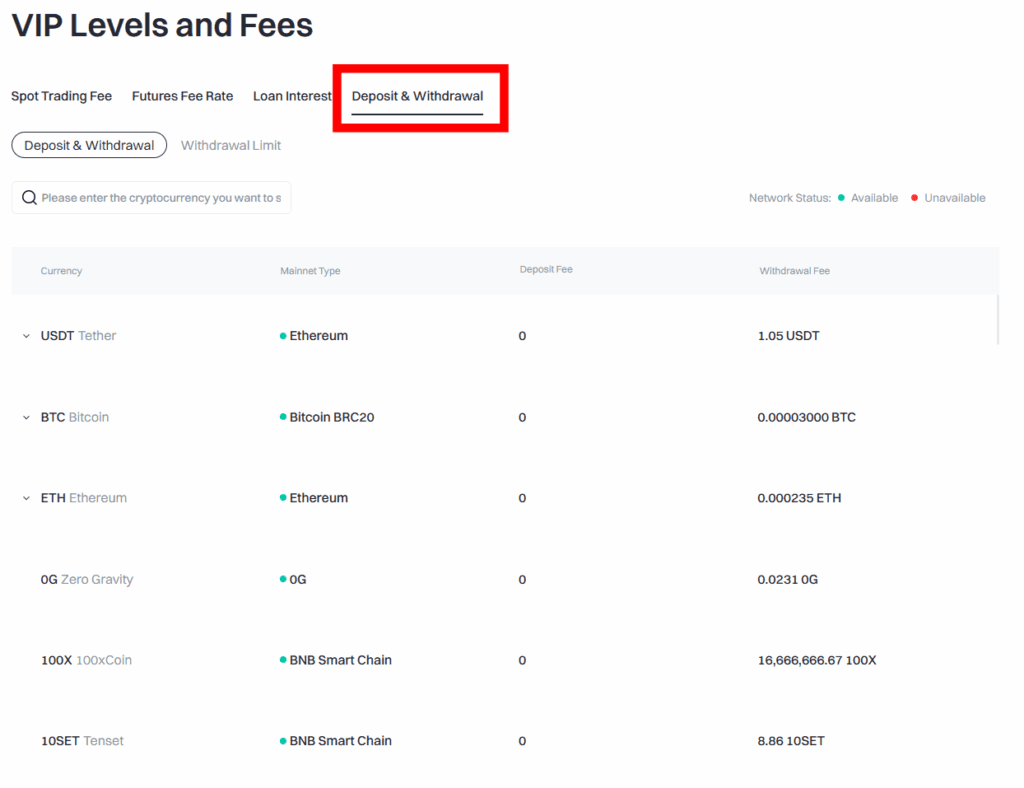
Task: Click the status dot in the 100X row
Action: [283, 660]
